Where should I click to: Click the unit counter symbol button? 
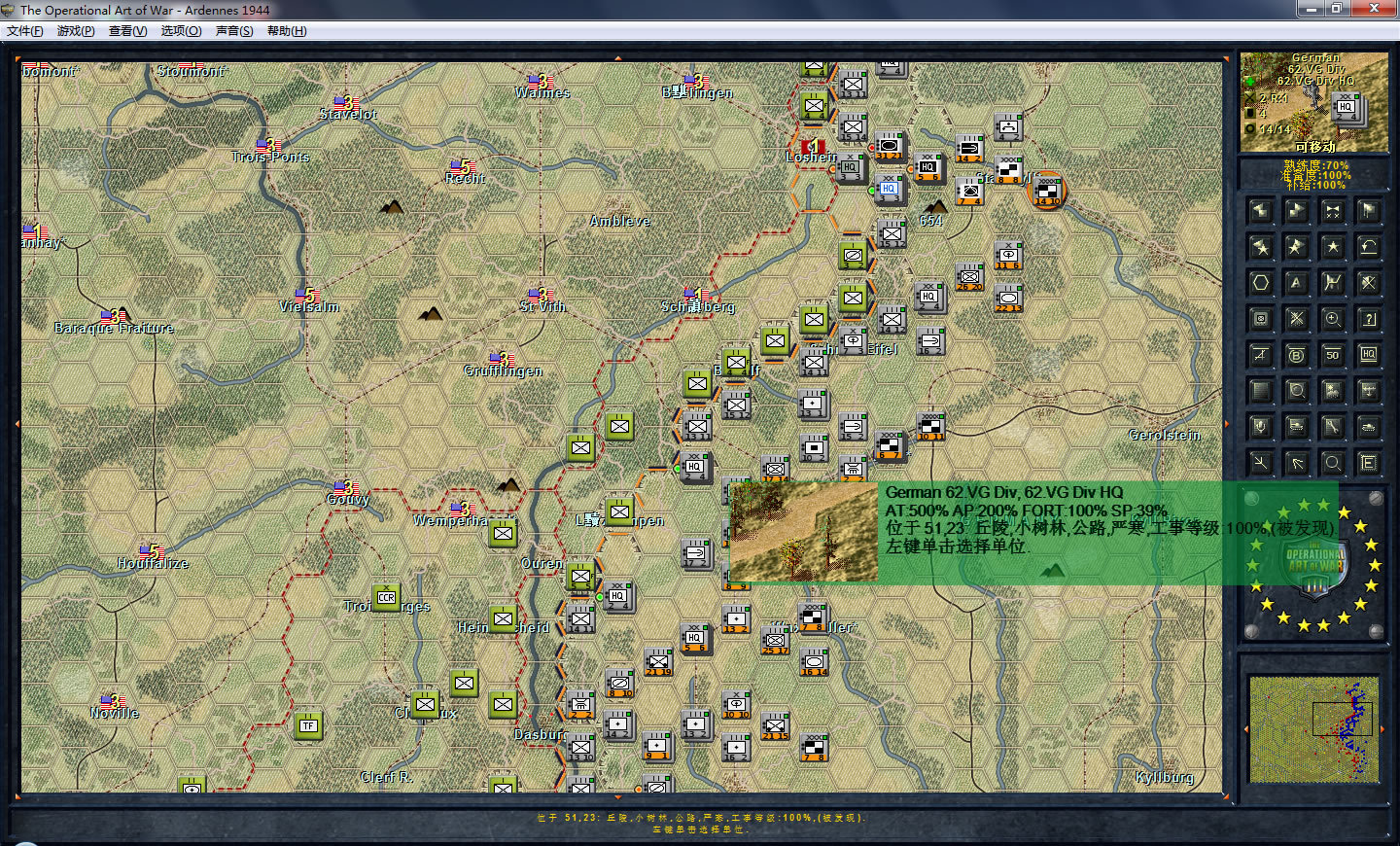(x=1261, y=319)
